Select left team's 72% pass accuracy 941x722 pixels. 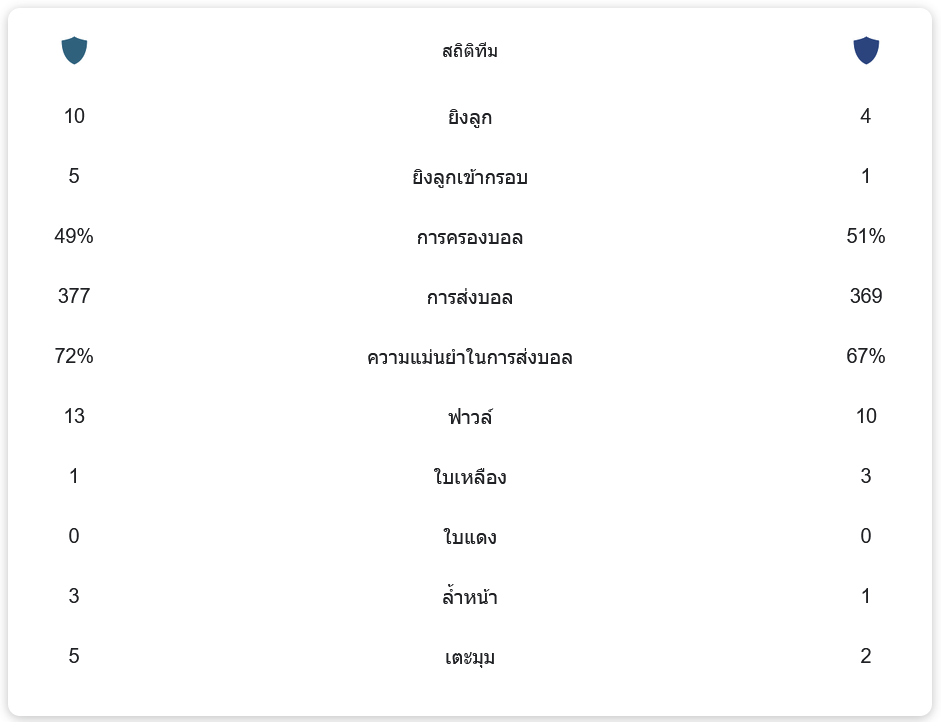74,356
